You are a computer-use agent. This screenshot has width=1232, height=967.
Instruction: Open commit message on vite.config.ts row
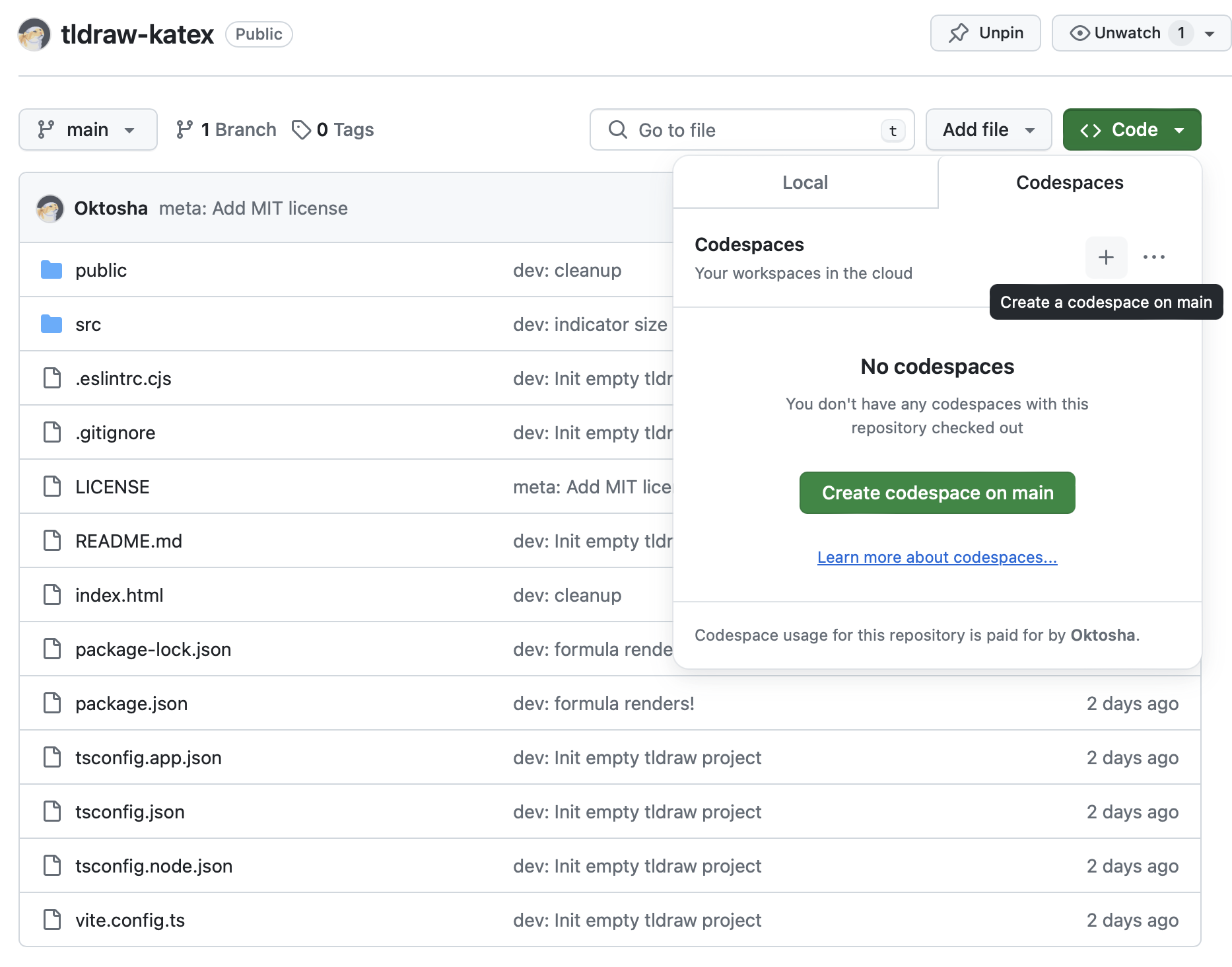point(637,921)
